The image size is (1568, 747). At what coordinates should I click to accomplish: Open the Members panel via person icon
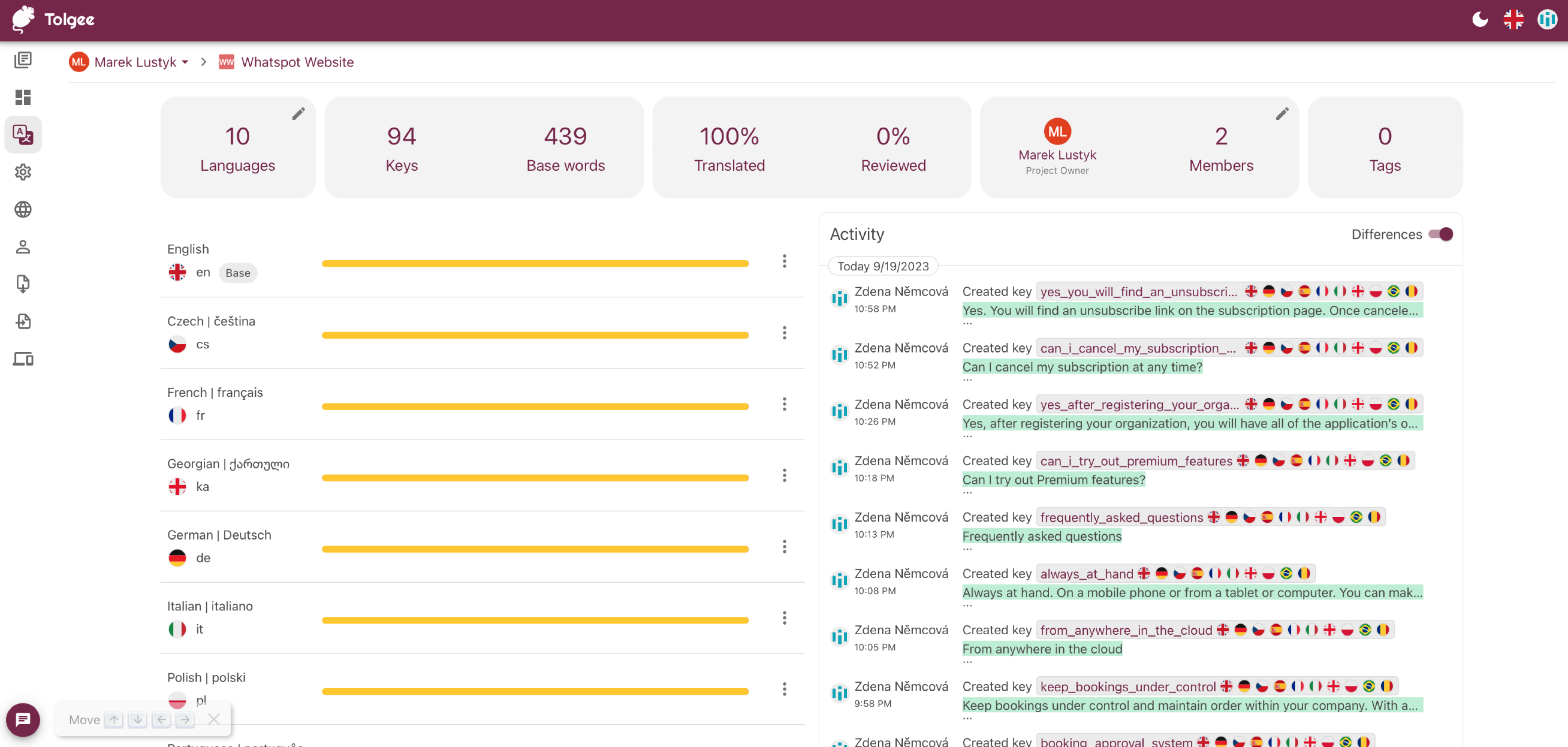(x=23, y=246)
